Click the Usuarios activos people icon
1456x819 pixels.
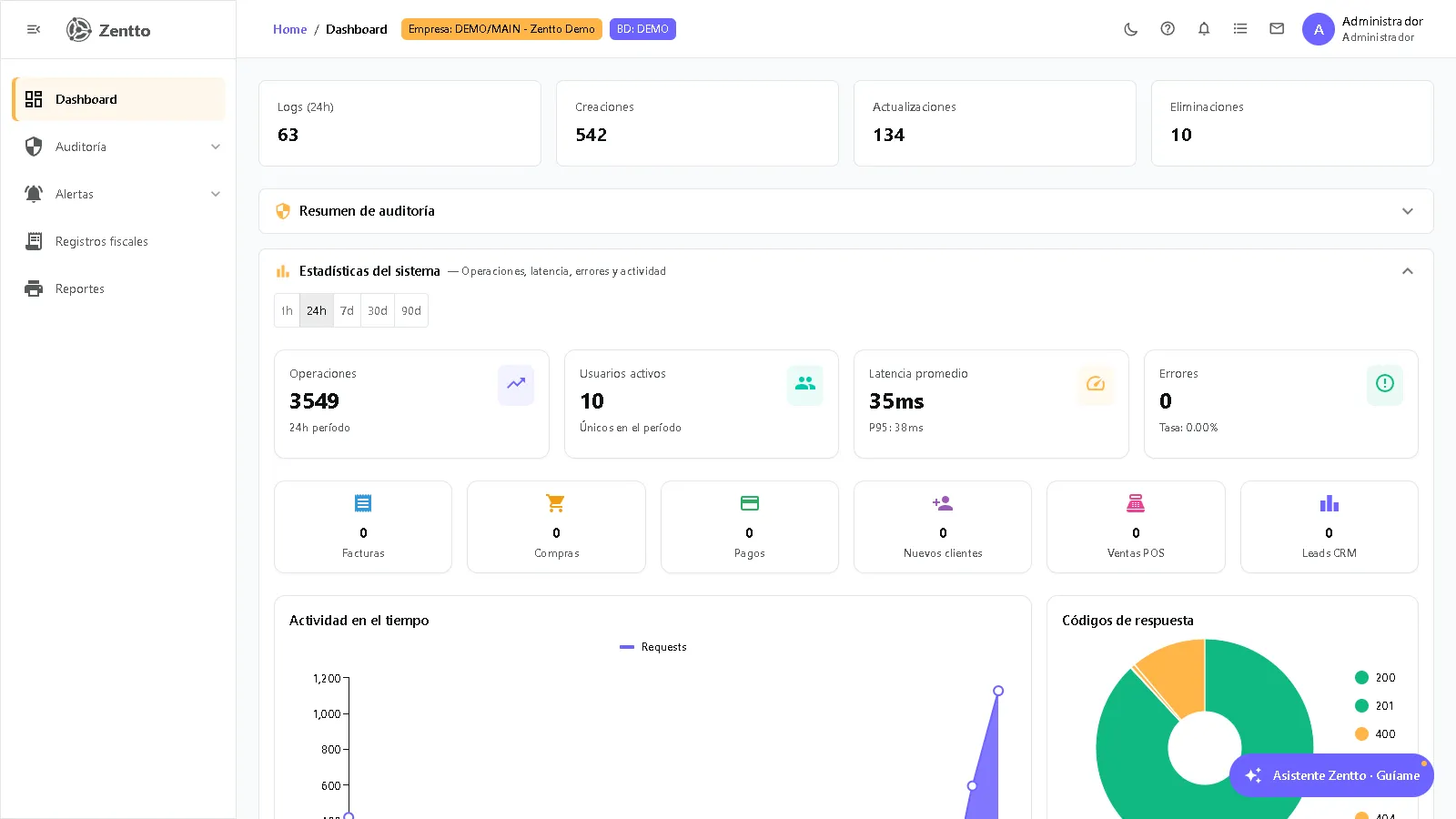(x=805, y=384)
